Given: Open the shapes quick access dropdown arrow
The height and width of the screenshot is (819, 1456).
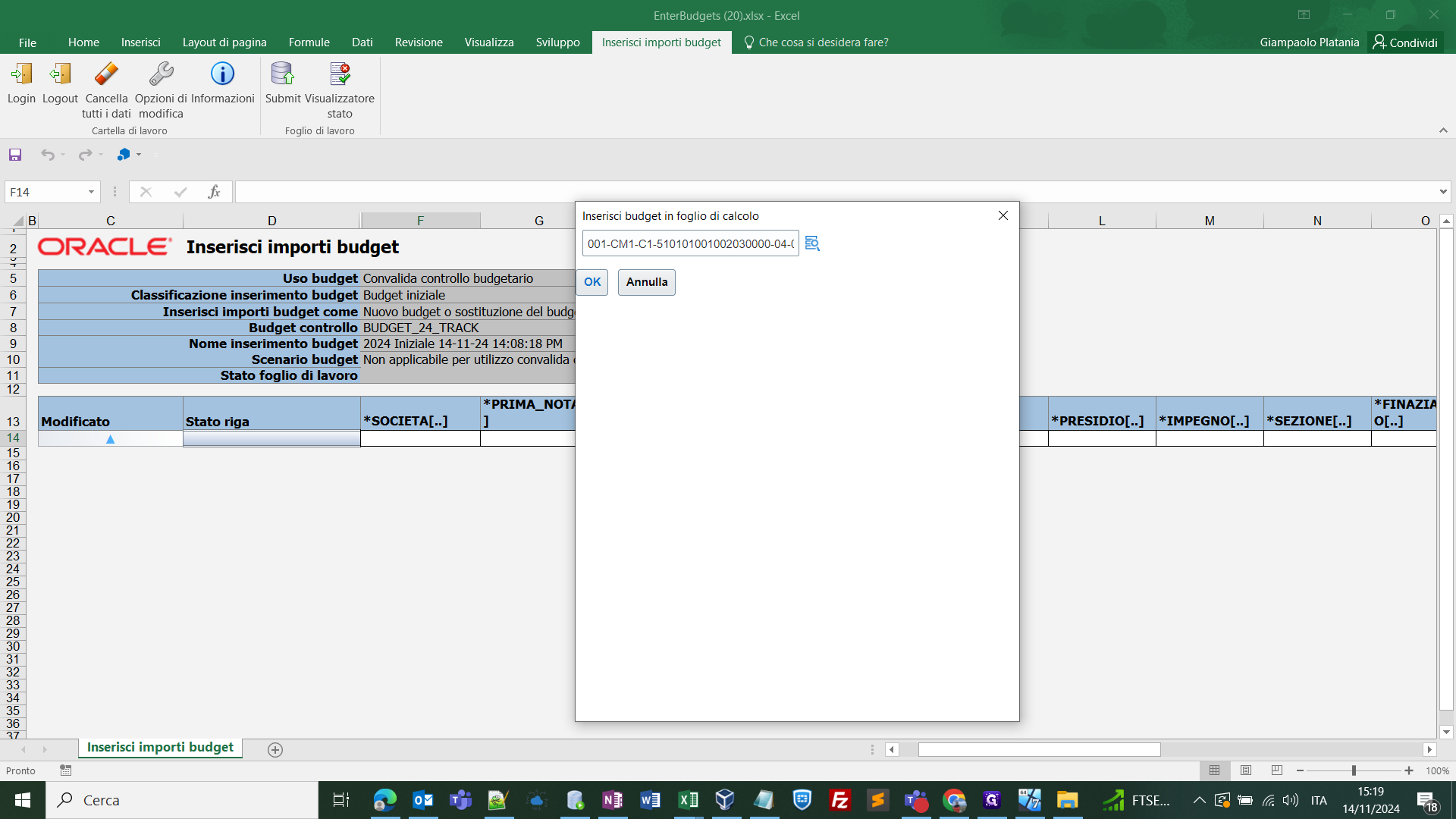Looking at the screenshot, I should point(139,155).
